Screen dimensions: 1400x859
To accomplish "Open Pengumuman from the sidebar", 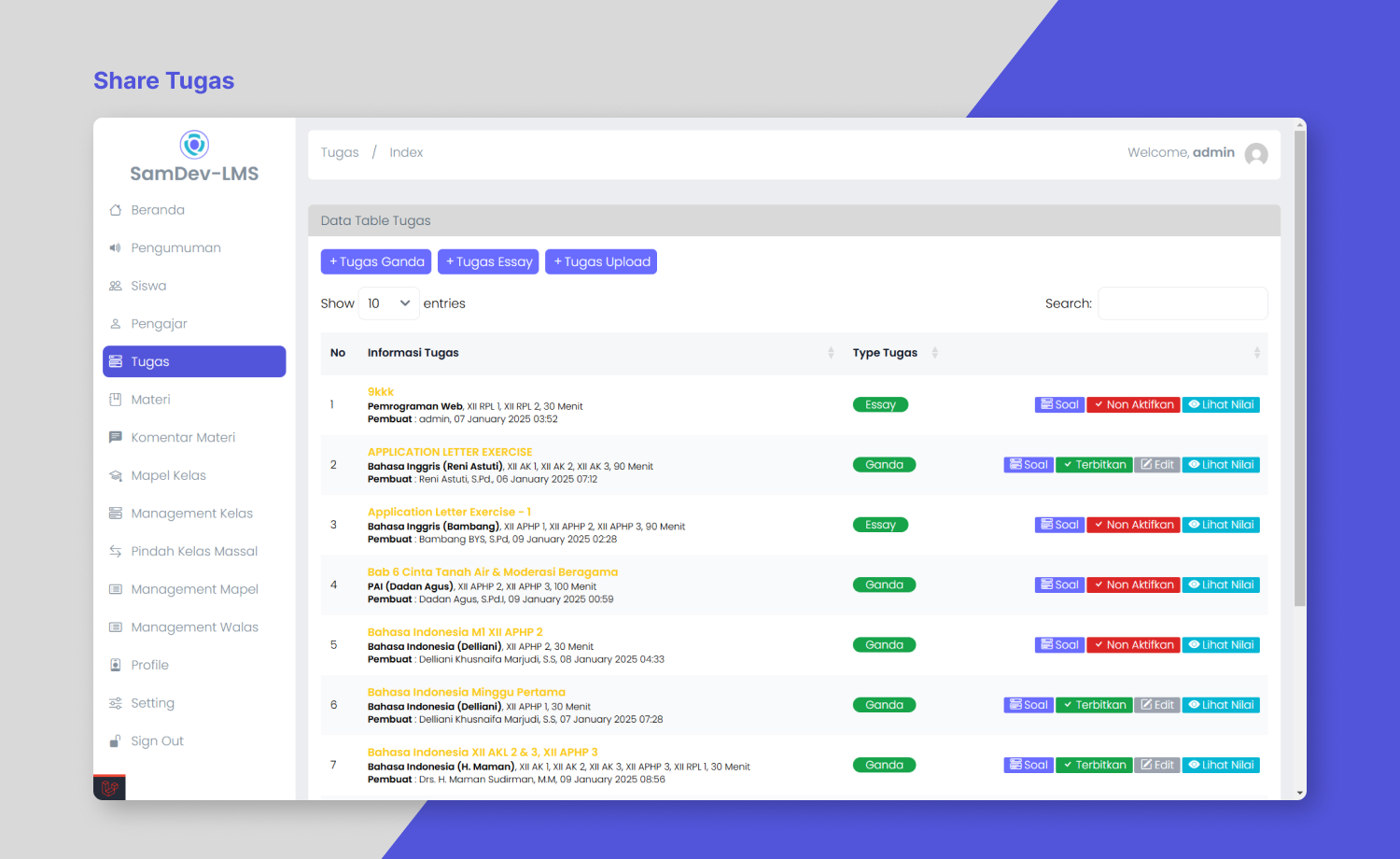I will [x=175, y=247].
